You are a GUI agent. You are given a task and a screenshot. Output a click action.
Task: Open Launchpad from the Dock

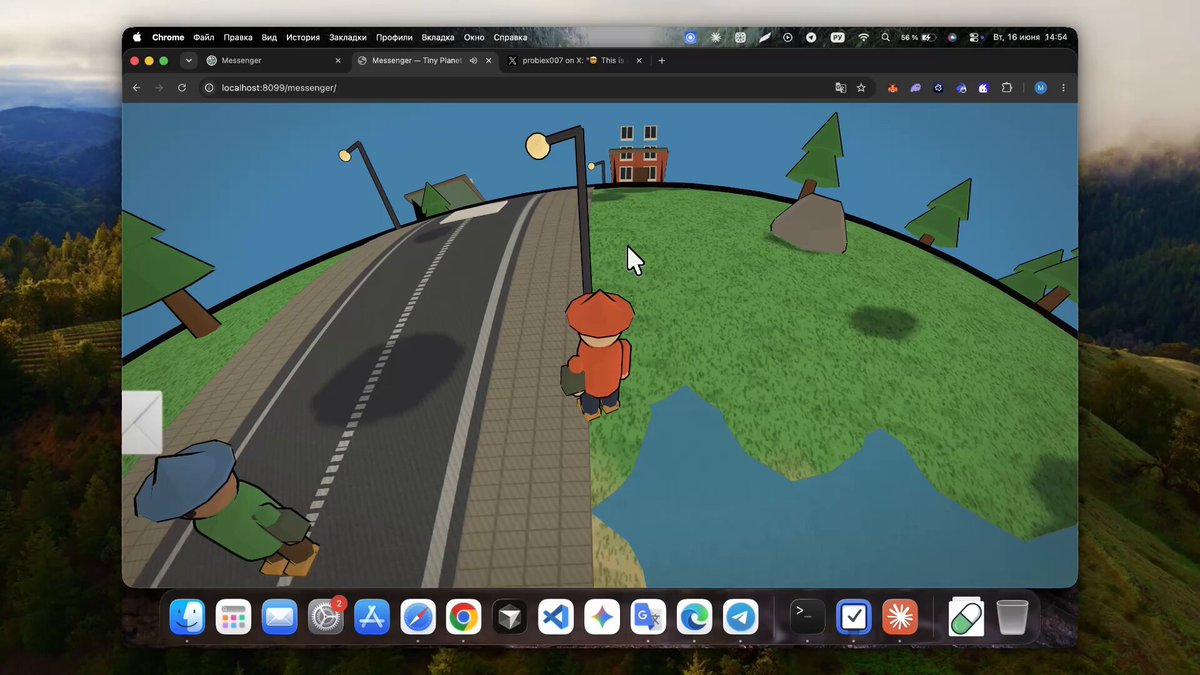[x=233, y=618]
